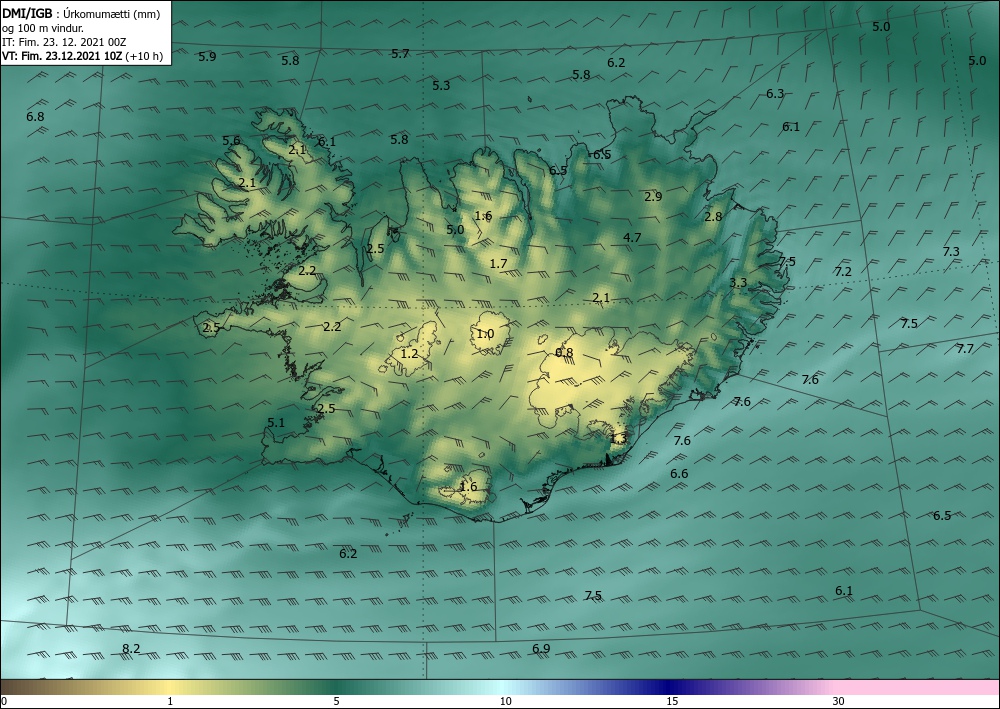
Task: Click the 4.7 value in the northeast highlands
Action: (x=632, y=238)
